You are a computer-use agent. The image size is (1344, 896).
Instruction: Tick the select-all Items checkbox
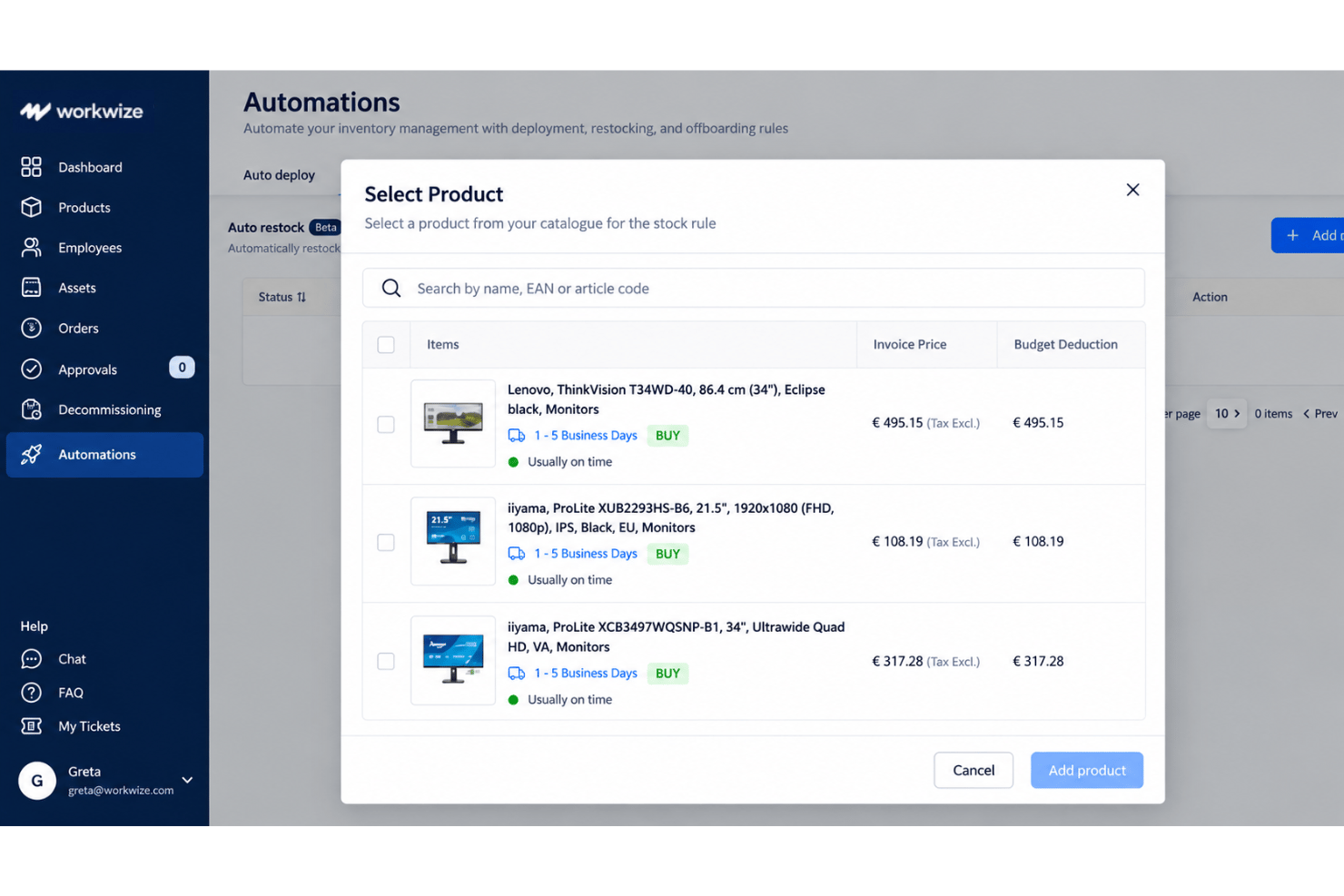(x=386, y=345)
